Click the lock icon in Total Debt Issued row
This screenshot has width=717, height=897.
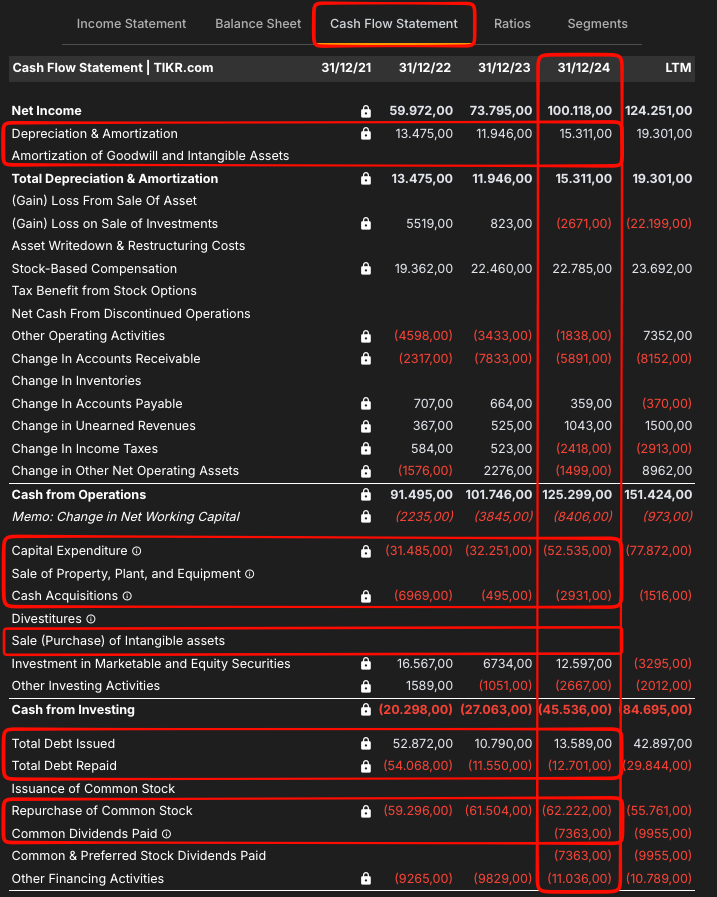366,744
